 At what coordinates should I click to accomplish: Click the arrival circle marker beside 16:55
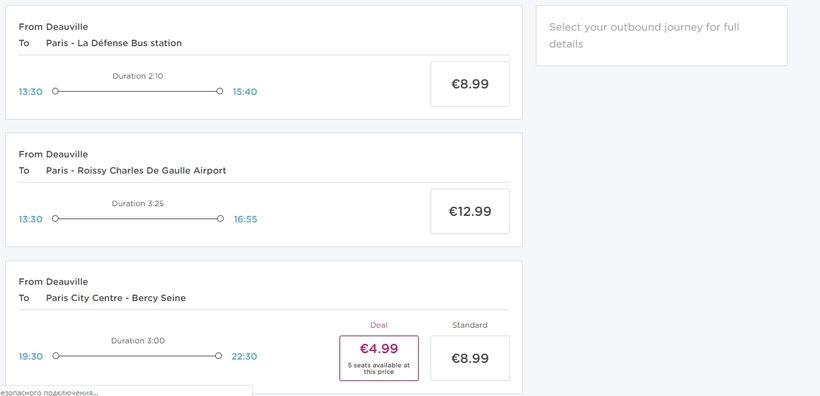(220, 219)
